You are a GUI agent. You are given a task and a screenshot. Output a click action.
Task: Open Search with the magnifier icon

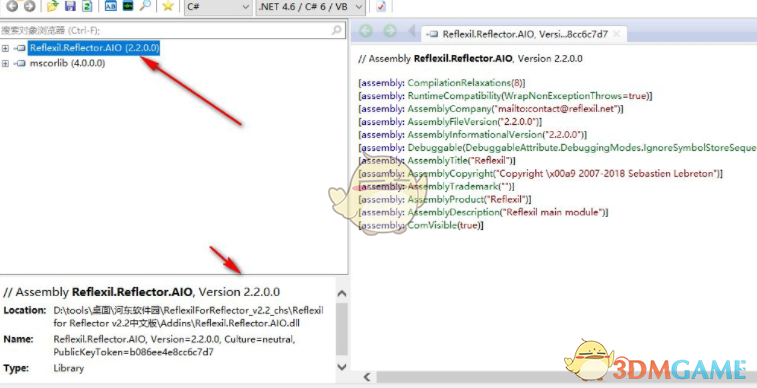coord(145,6)
